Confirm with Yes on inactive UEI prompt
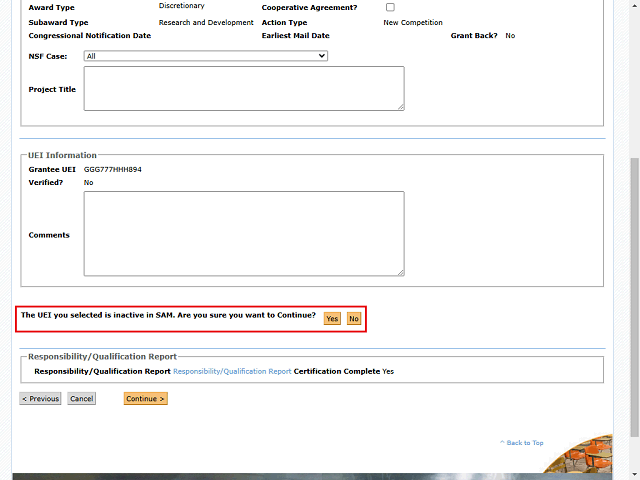The width and height of the screenshot is (640, 480). point(332,318)
